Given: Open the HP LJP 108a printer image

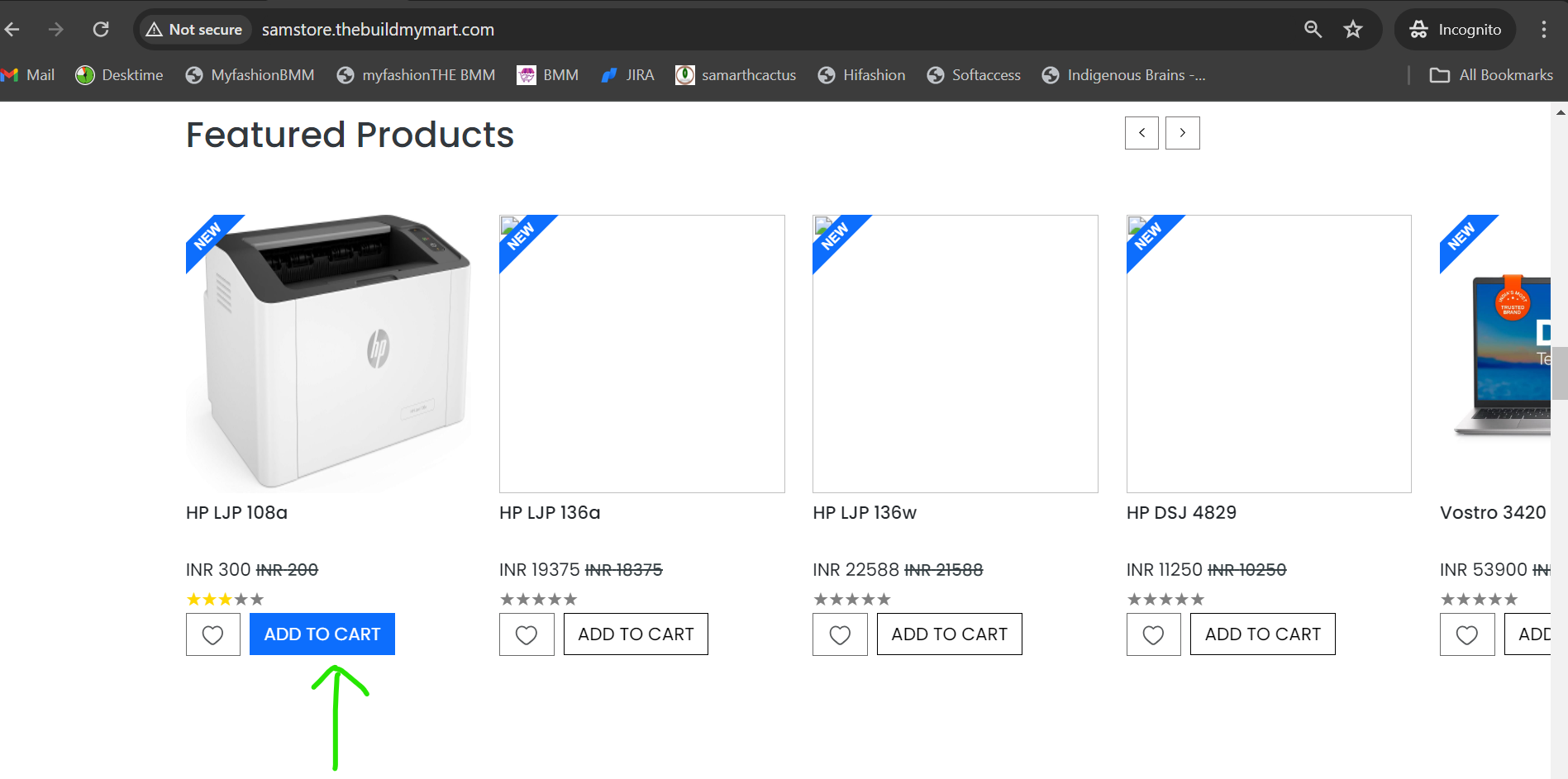Looking at the screenshot, I should coord(329,354).
